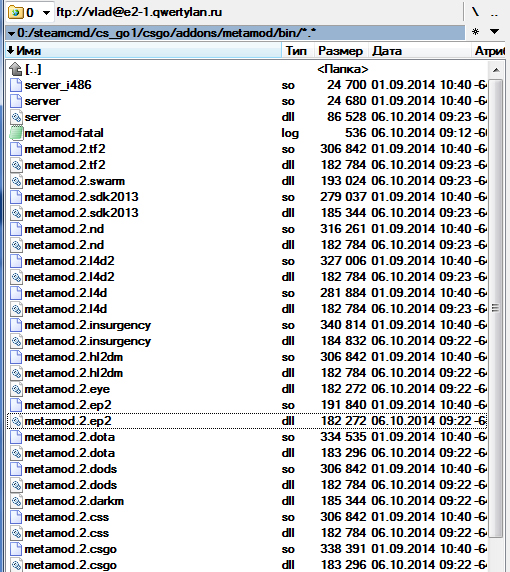Click the root directory backslash button
Viewport: 510px width, 572px height.
click(x=475, y=12)
